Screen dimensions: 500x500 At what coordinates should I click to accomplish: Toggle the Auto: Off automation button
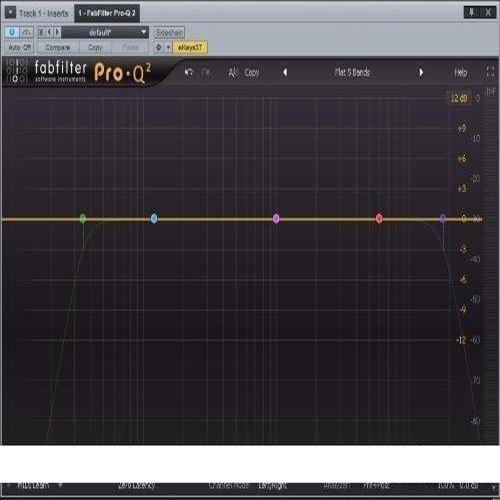pyautogui.click(x=20, y=47)
